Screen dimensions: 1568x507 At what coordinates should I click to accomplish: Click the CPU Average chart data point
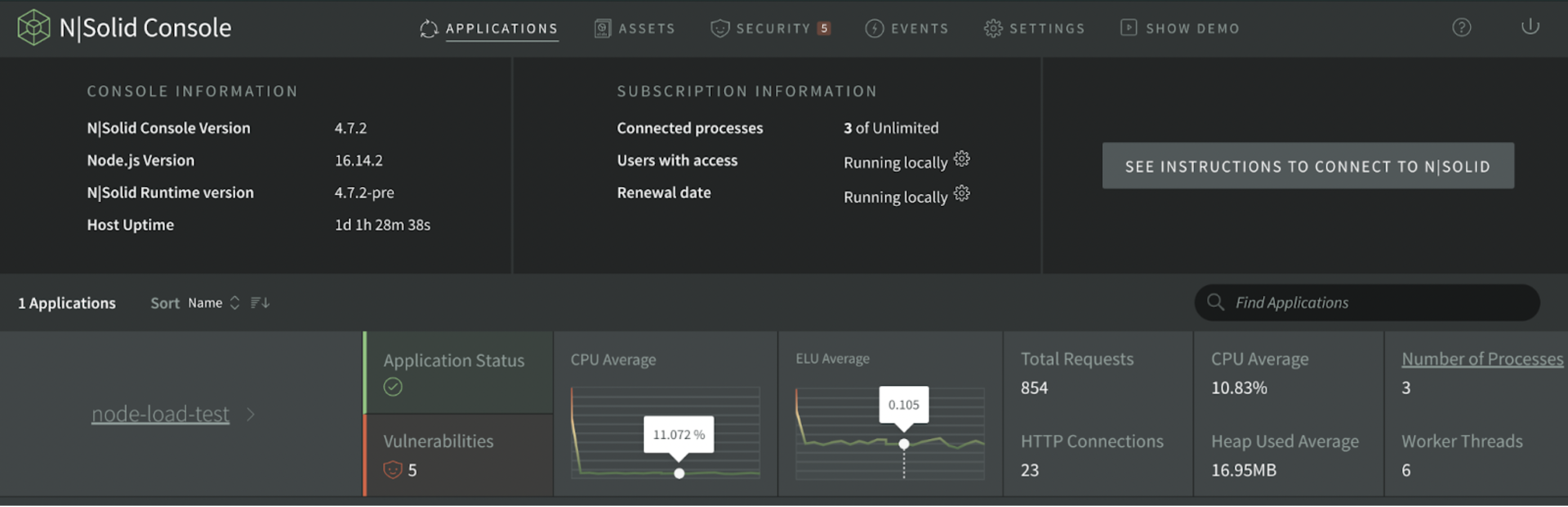pyautogui.click(x=679, y=474)
